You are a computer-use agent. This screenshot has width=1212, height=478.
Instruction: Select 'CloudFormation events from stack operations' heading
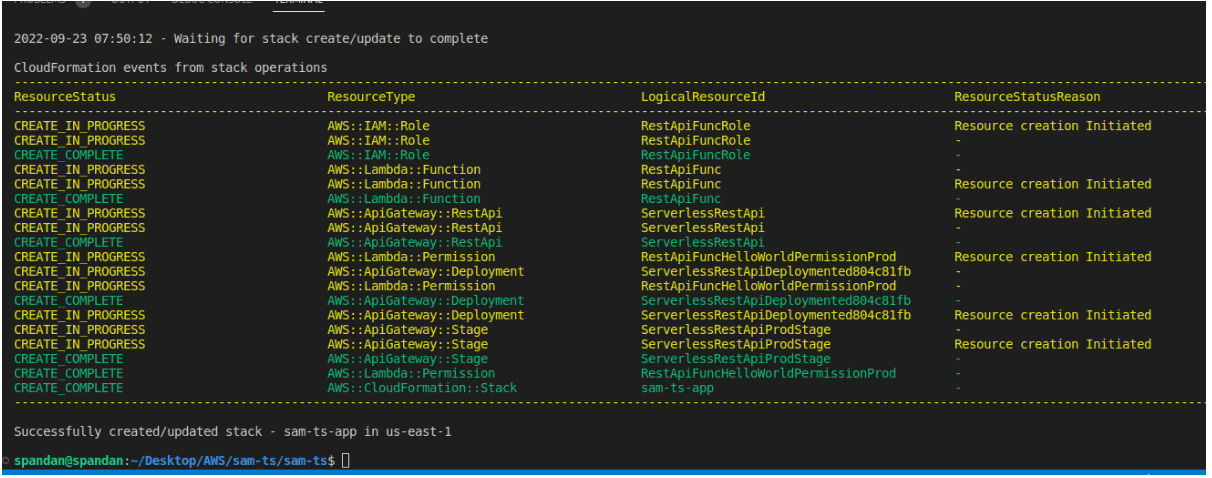[170, 68]
